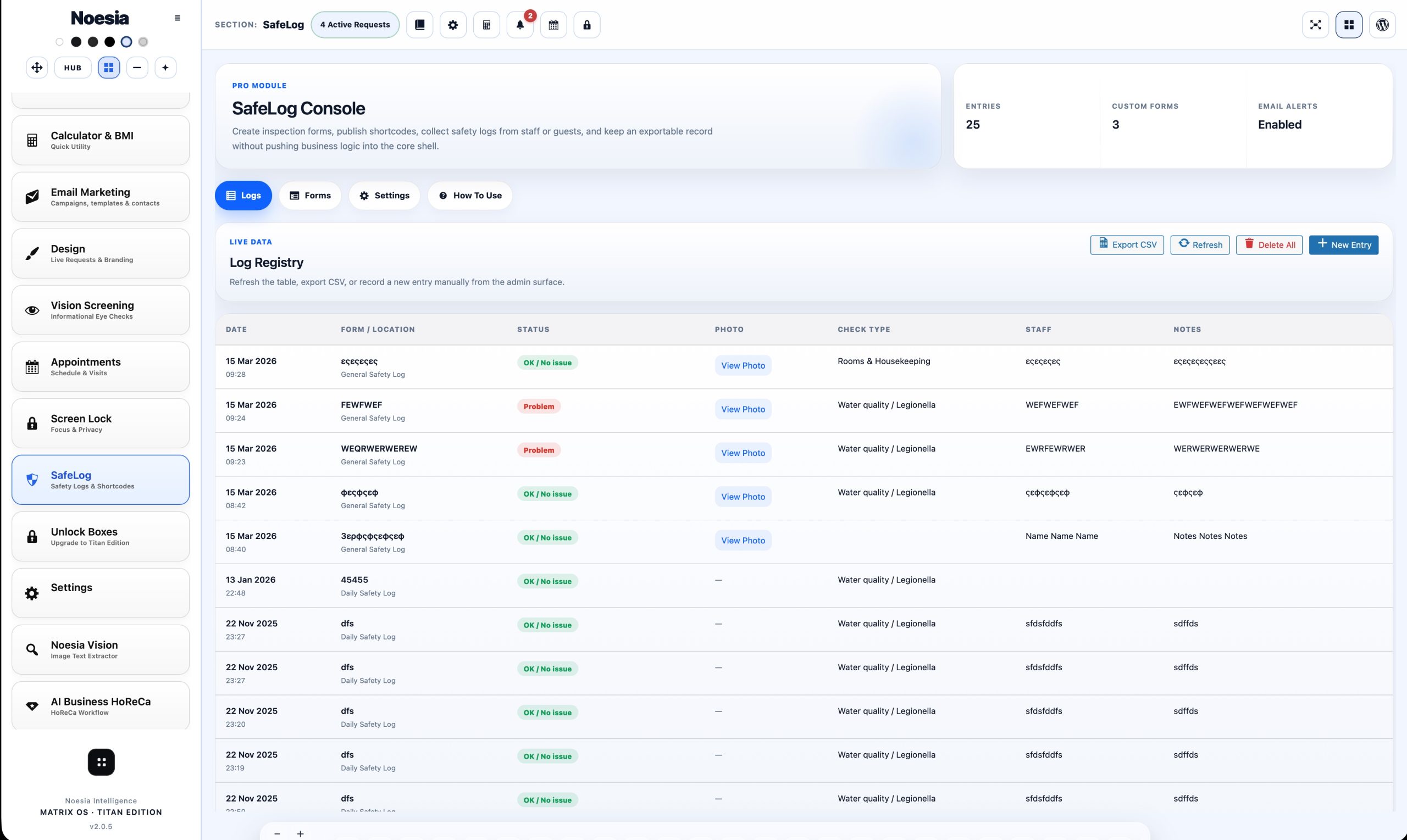Select the grid view icon beside HUB
Image resolution: width=1407 pixels, height=840 pixels.
click(x=109, y=68)
